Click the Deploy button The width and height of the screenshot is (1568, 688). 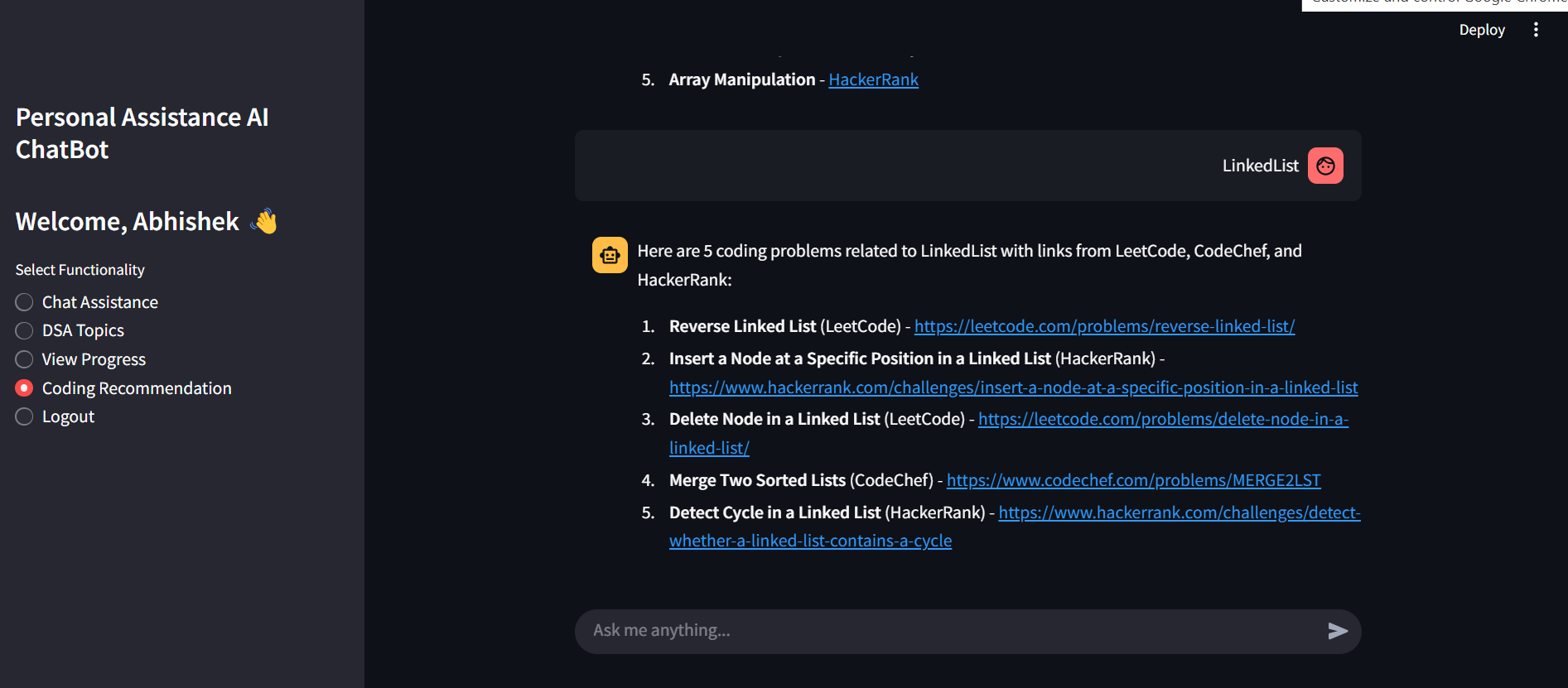(x=1481, y=30)
